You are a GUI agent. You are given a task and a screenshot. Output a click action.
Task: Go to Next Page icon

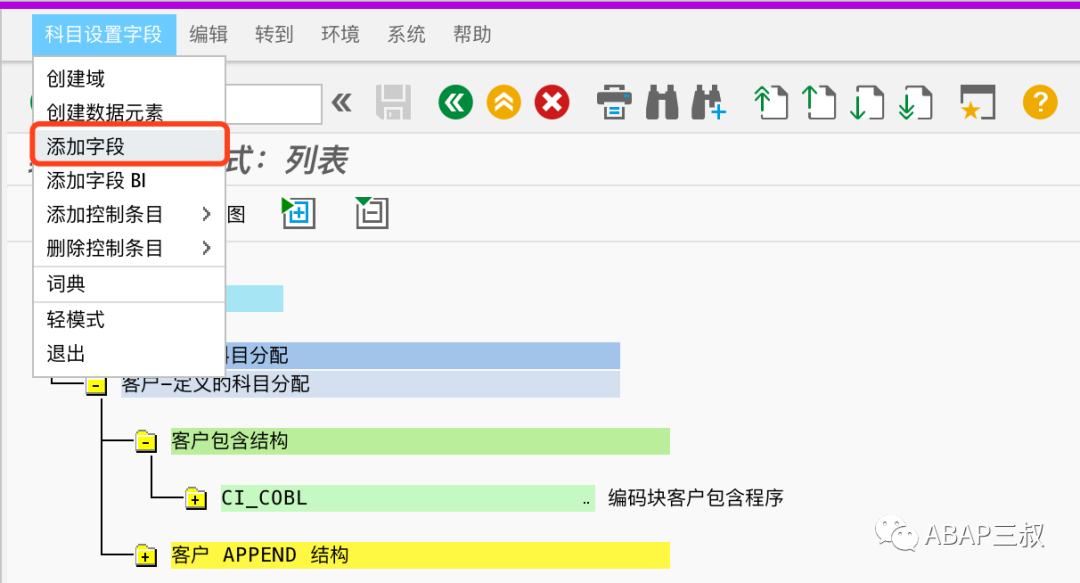[867, 103]
